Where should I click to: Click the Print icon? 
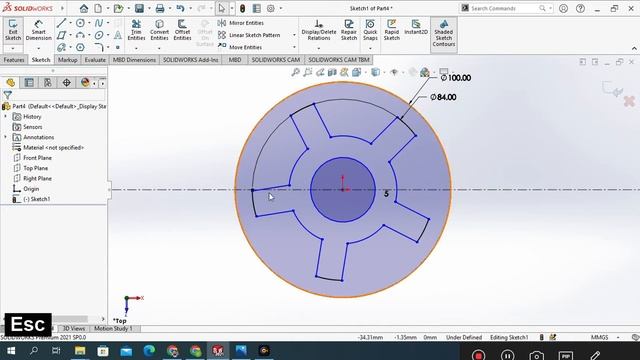coord(160,8)
